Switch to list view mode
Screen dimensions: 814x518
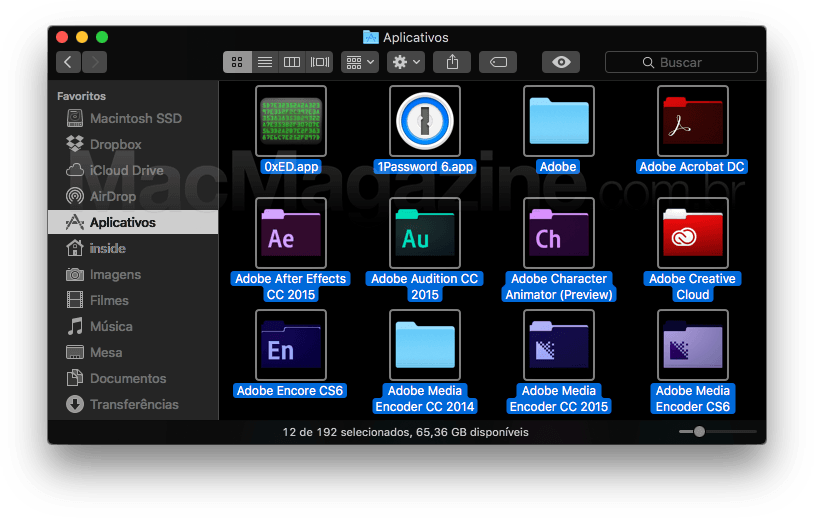point(264,62)
